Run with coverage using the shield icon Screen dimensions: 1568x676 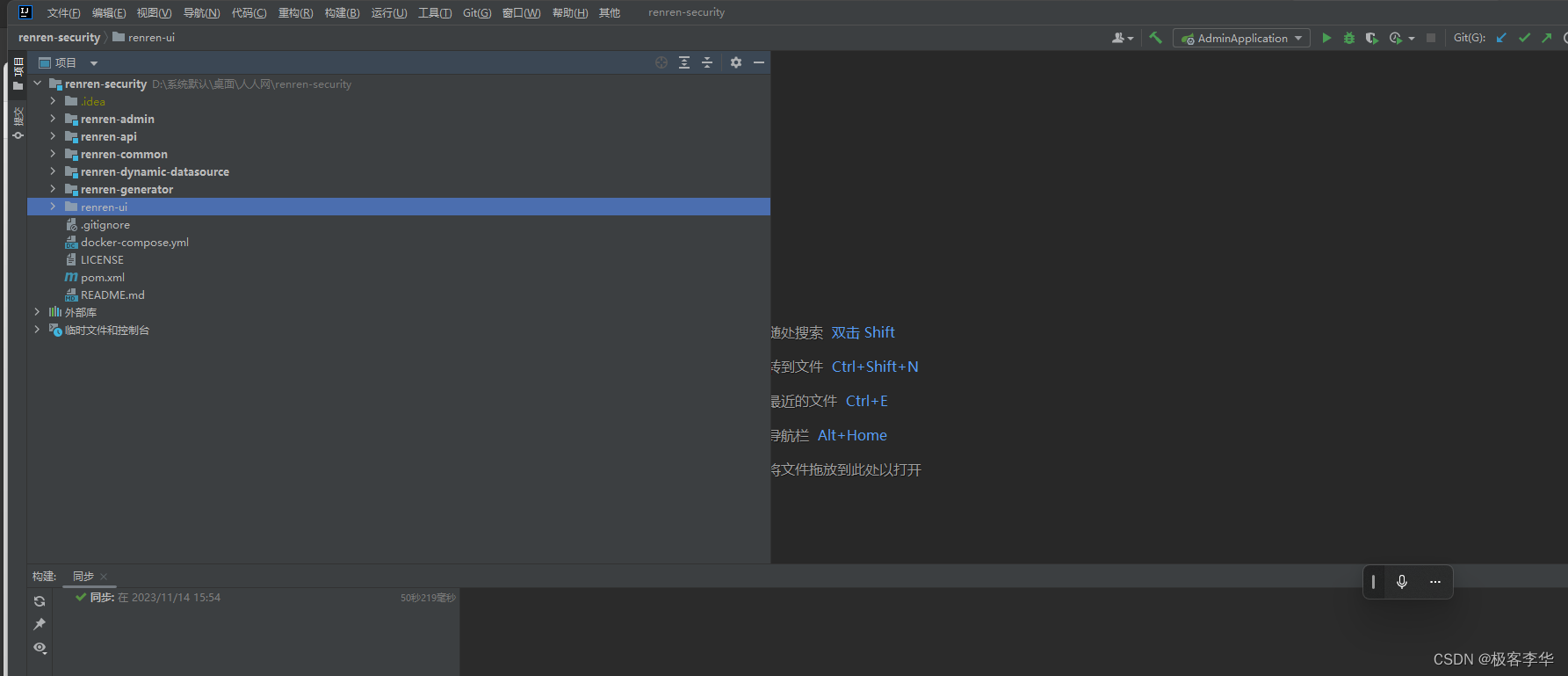coord(1371,38)
